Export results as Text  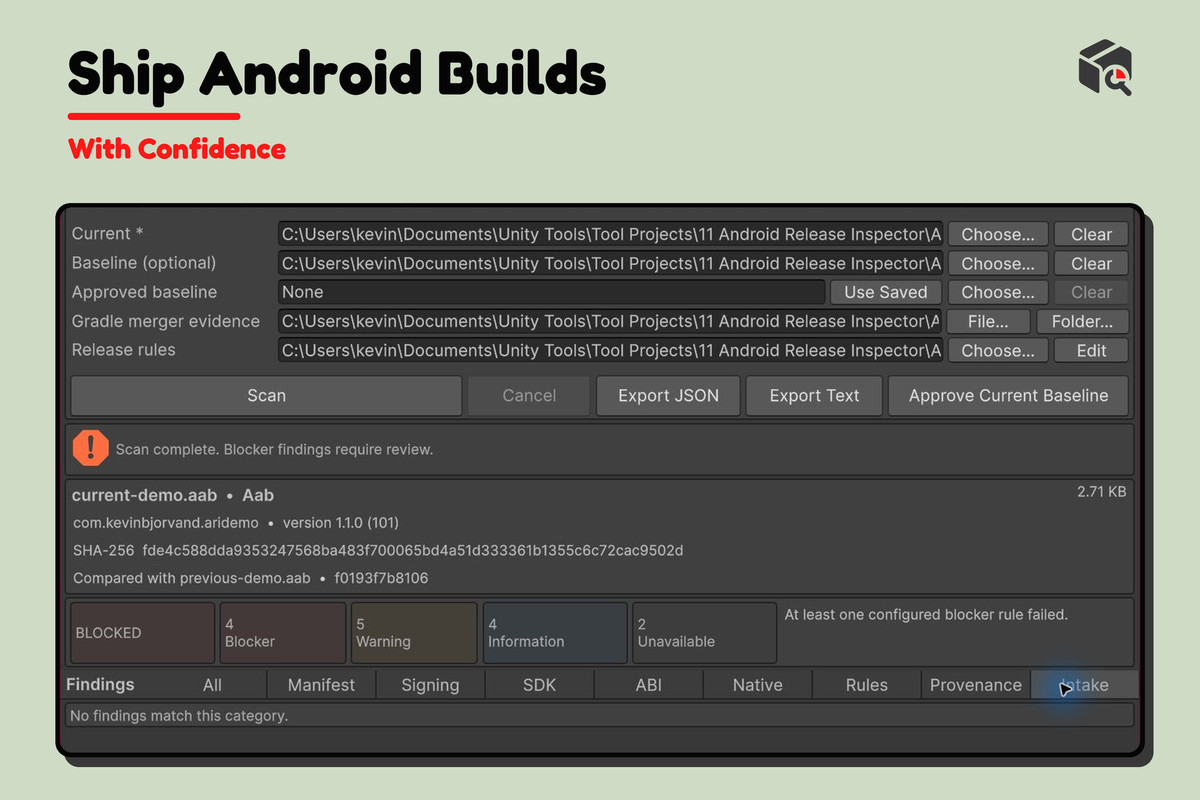tap(814, 395)
